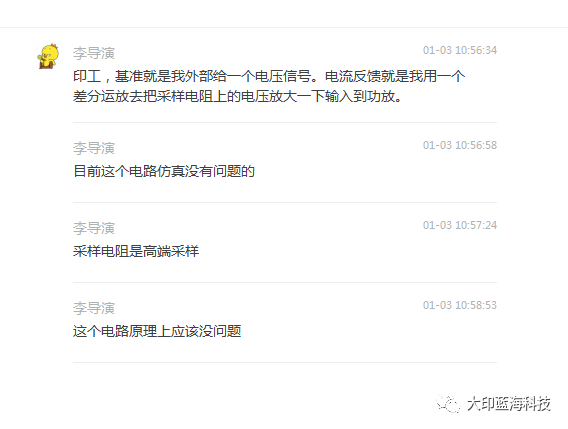Click the timestamp 01-03 10:58:53
Screen dimensions: 568x429
[x=460, y=305]
